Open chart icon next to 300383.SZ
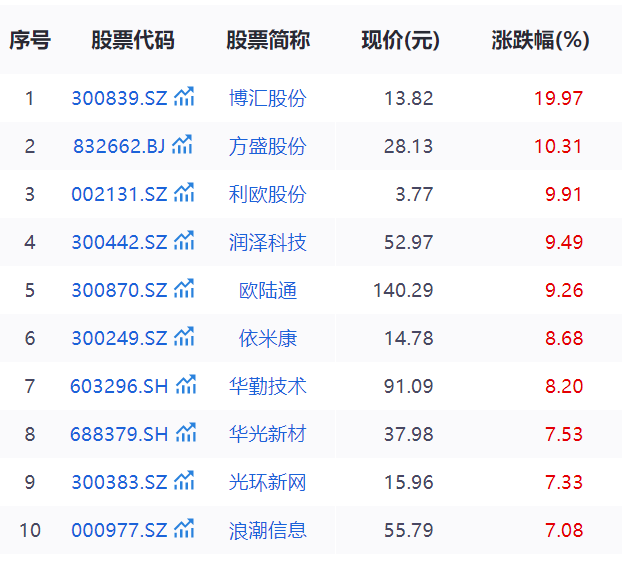The height and width of the screenshot is (563, 622). [184, 480]
